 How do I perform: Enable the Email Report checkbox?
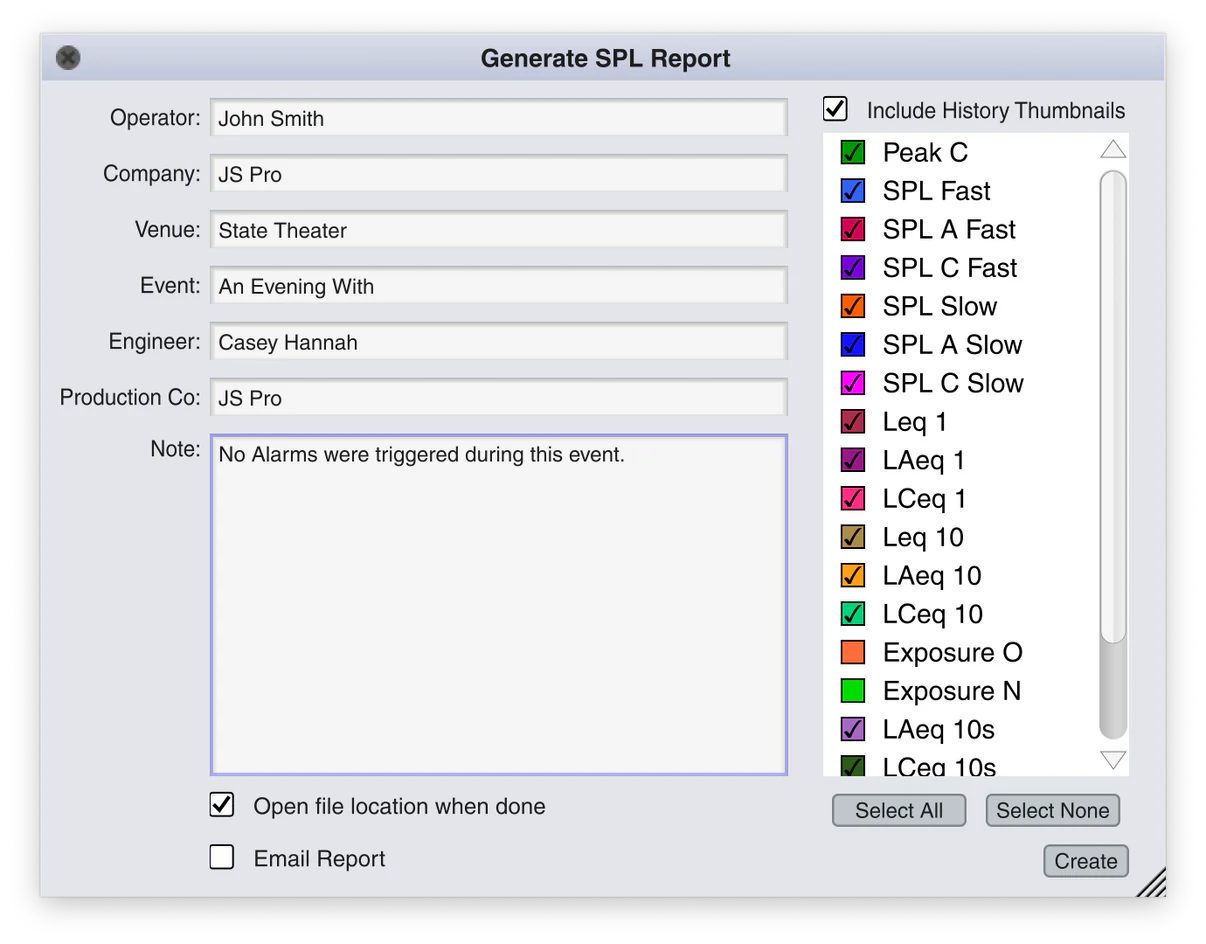222,857
